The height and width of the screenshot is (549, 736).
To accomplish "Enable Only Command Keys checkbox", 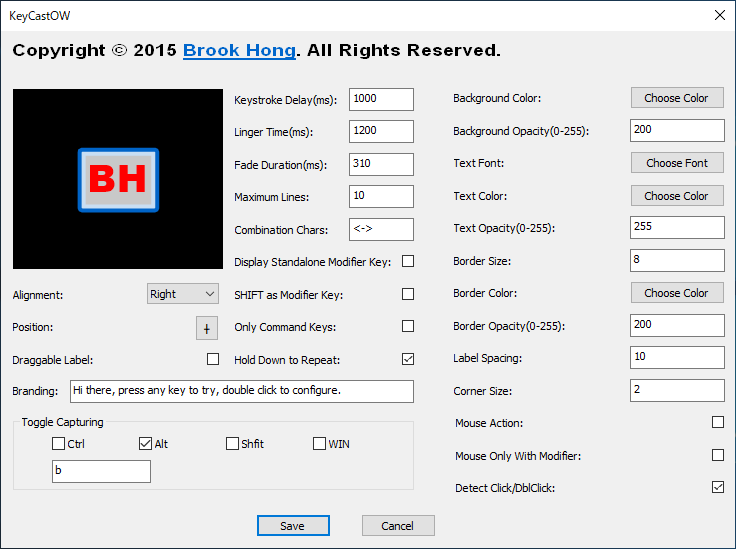I will (x=408, y=326).
